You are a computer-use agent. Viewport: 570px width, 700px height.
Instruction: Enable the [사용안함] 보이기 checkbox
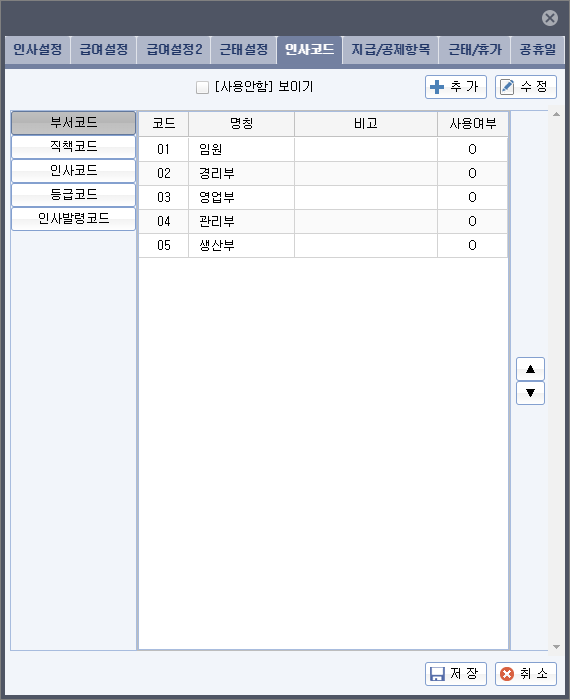[x=202, y=87]
